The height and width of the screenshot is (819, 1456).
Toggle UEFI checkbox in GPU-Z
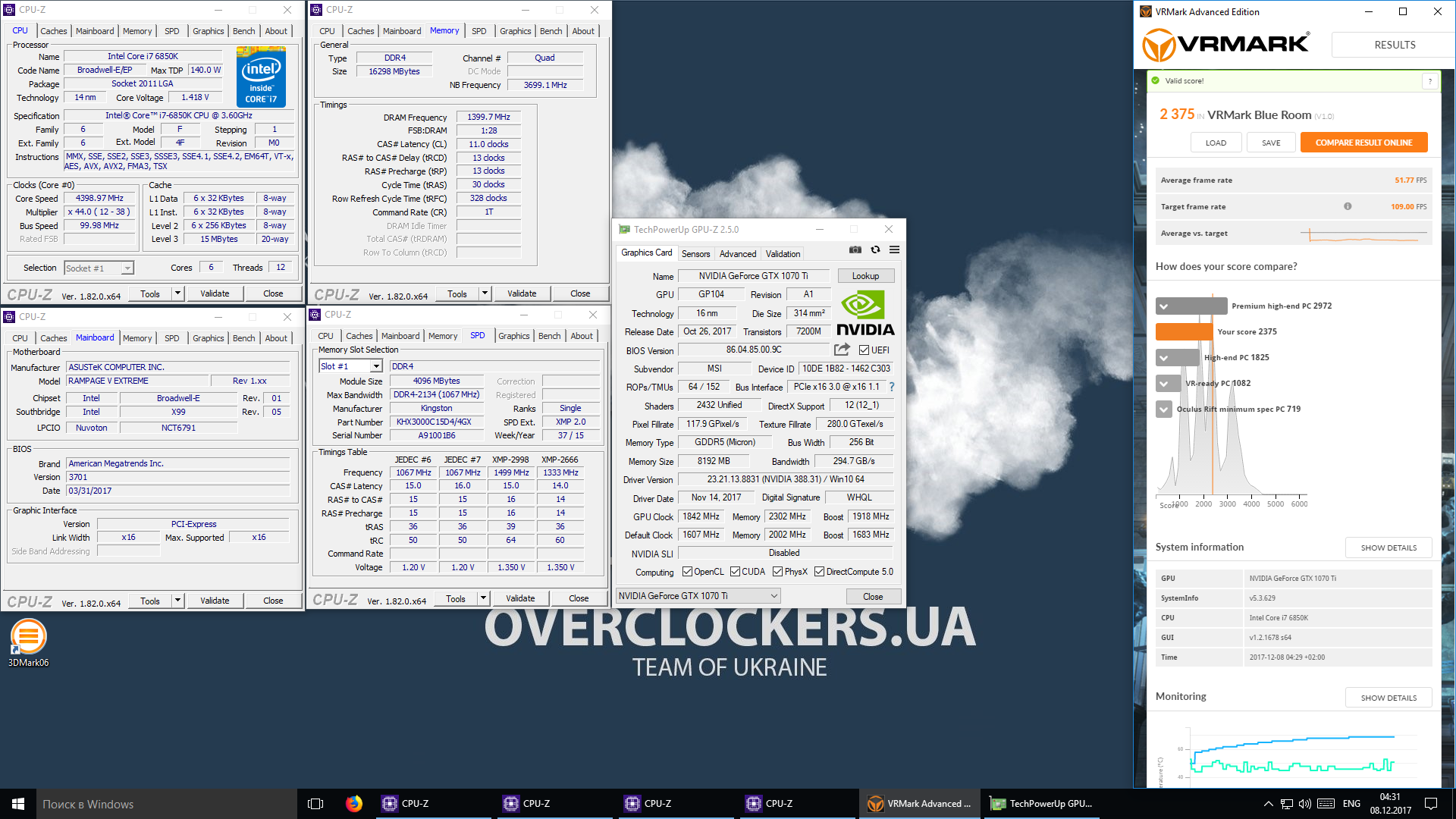coord(864,350)
